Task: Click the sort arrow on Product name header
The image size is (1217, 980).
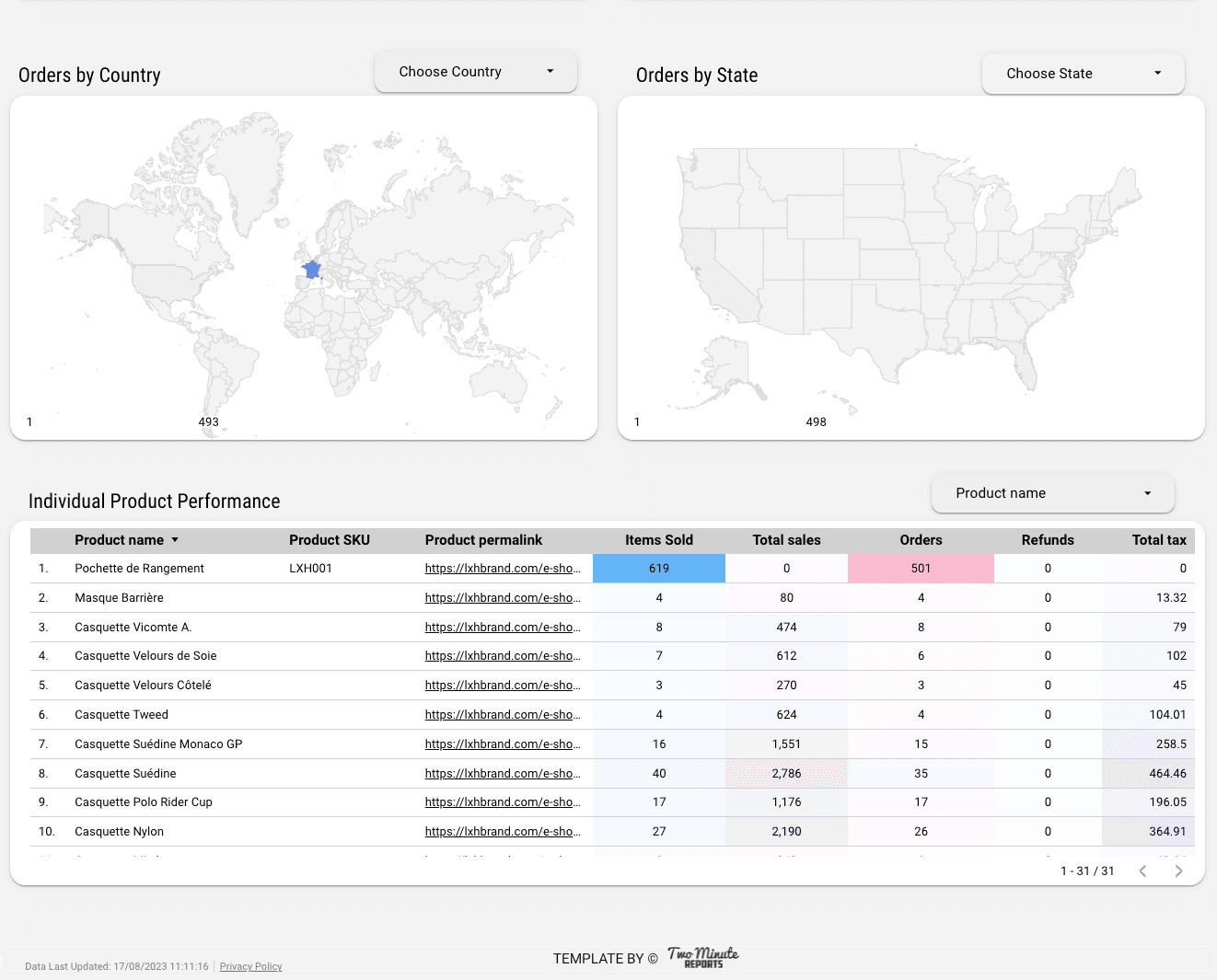Action: (174, 540)
